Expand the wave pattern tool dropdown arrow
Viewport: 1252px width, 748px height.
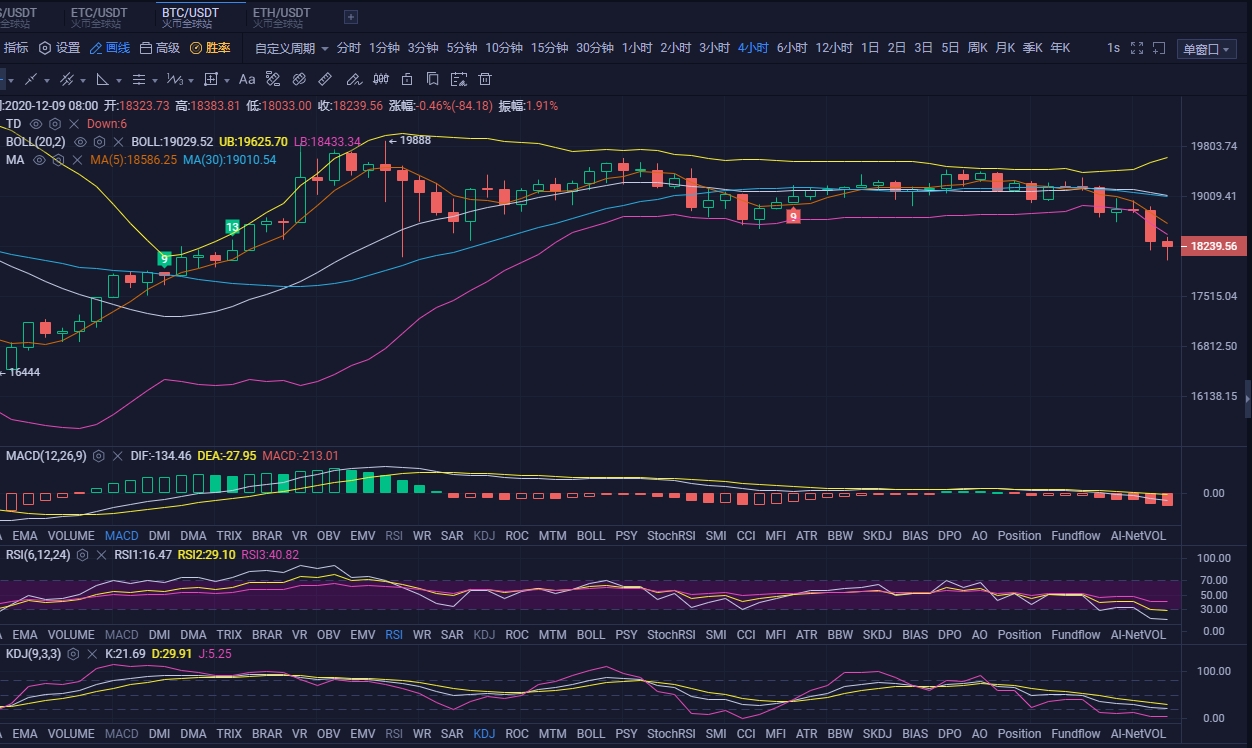coord(192,80)
